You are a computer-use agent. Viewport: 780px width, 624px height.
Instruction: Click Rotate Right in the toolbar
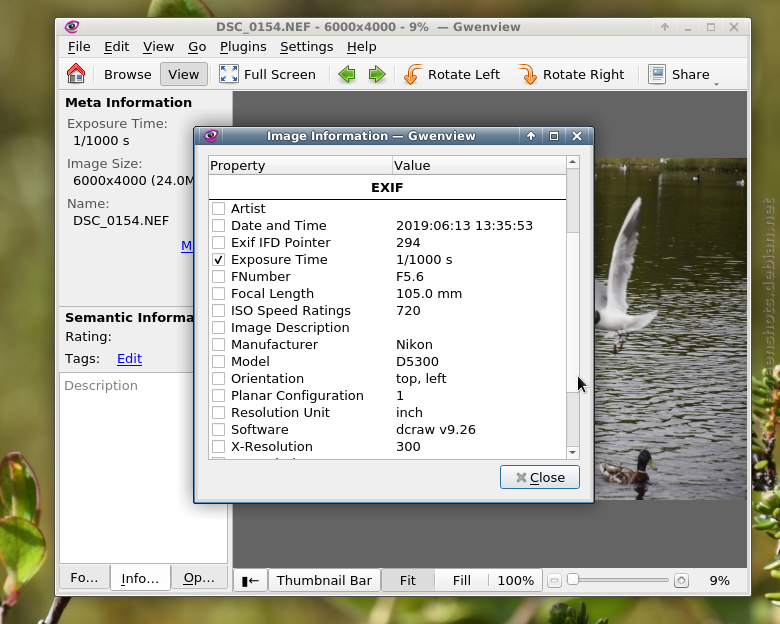coord(571,74)
